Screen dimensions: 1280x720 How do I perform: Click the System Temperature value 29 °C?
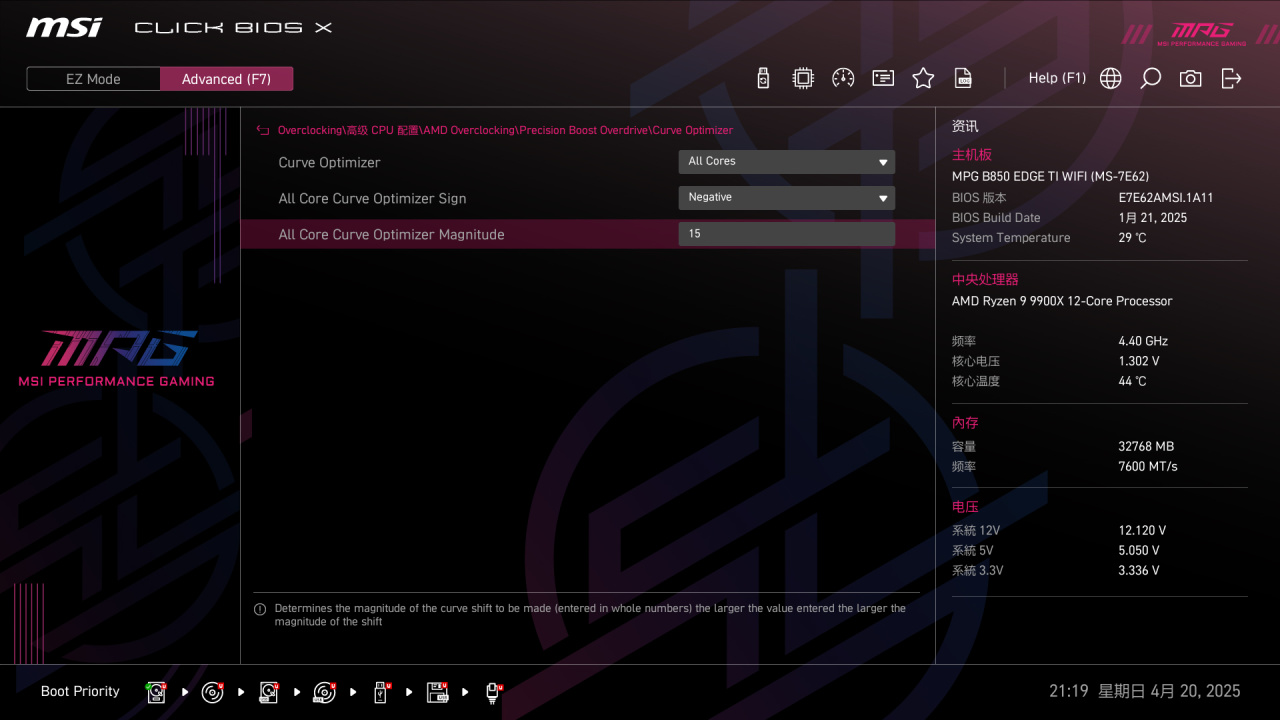(1132, 238)
